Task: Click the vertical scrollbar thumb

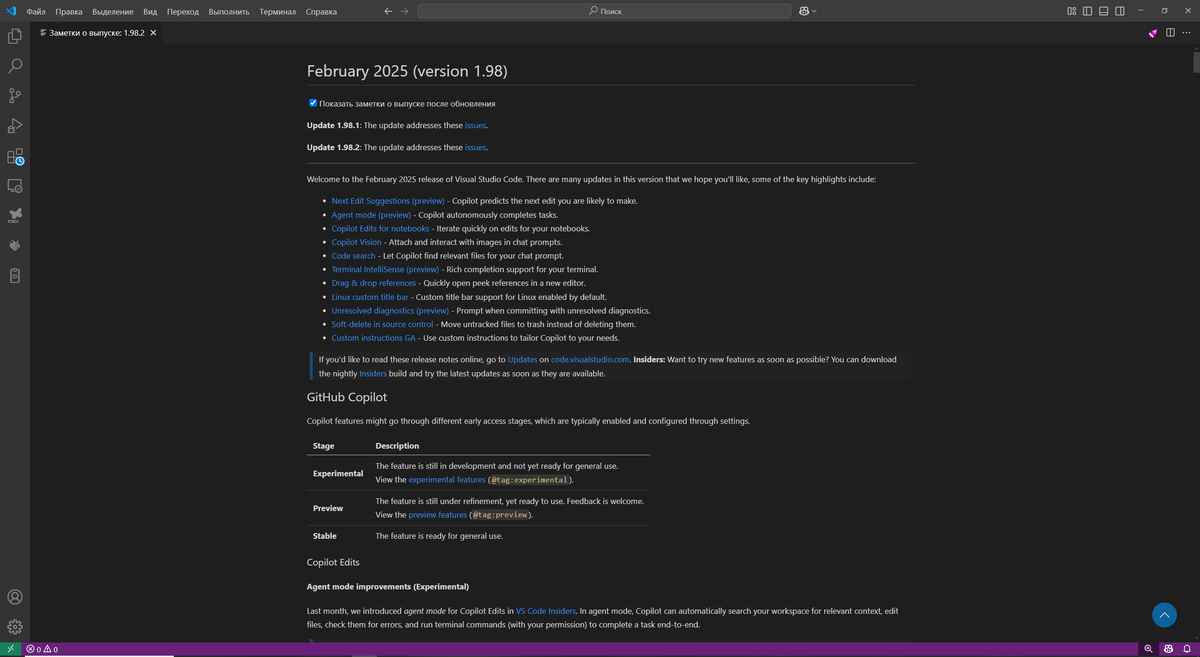Action: [1195, 61]
